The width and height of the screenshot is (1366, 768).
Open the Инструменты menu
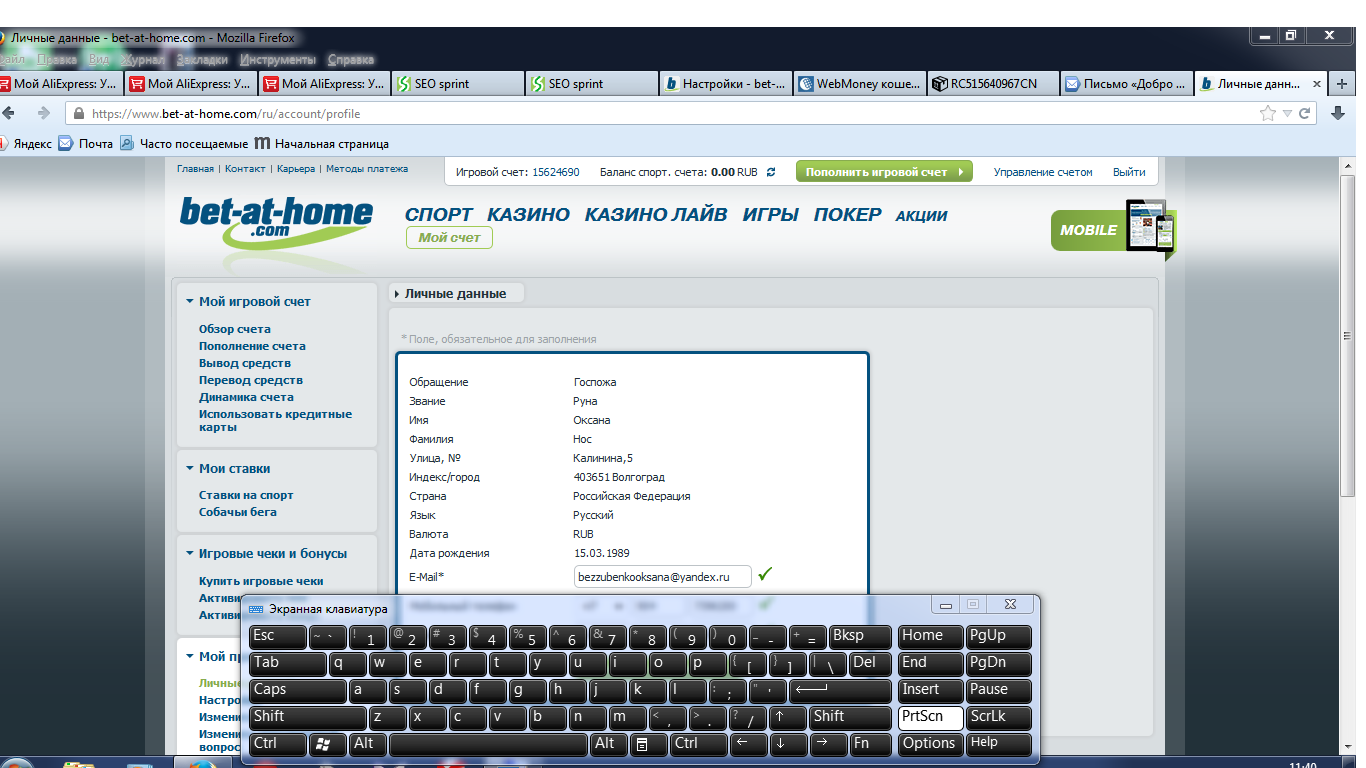point(278,60)
